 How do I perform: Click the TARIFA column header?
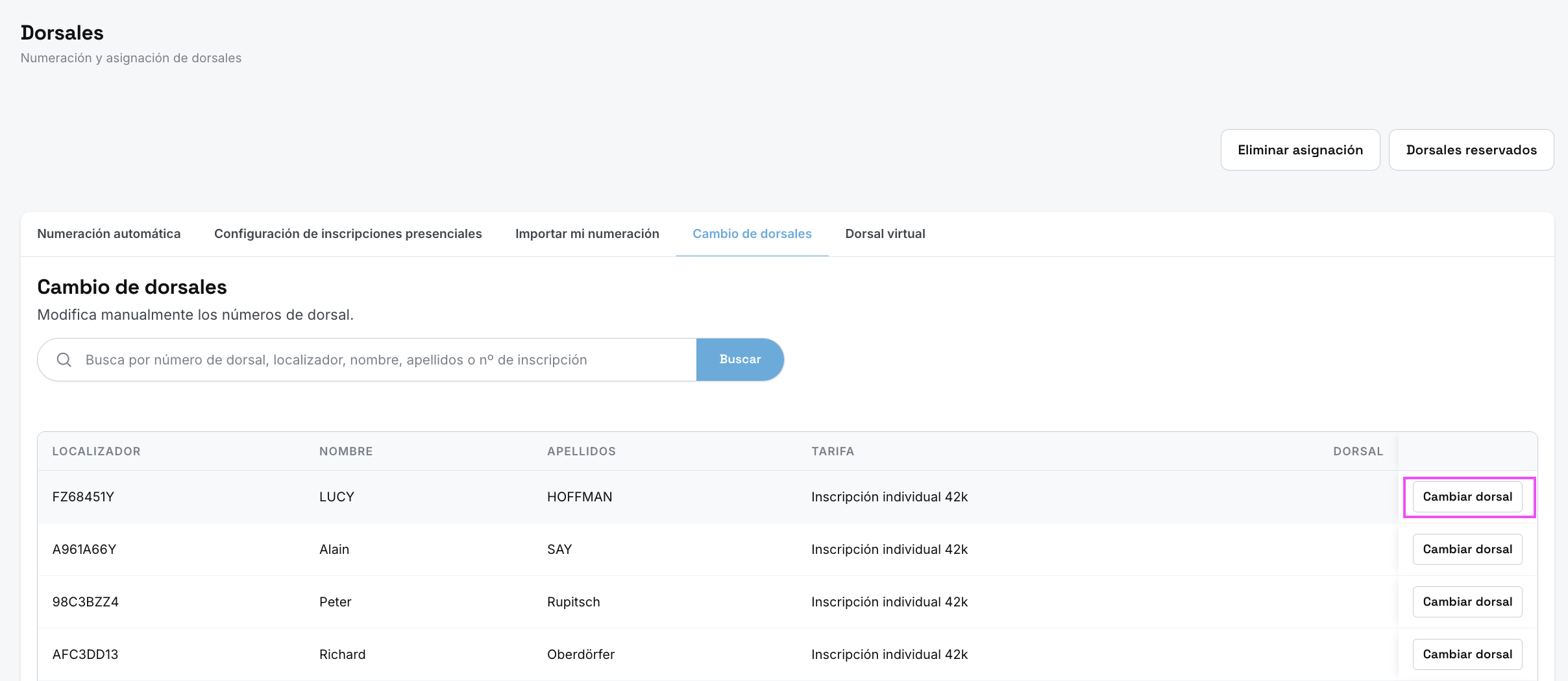[833, 451]
